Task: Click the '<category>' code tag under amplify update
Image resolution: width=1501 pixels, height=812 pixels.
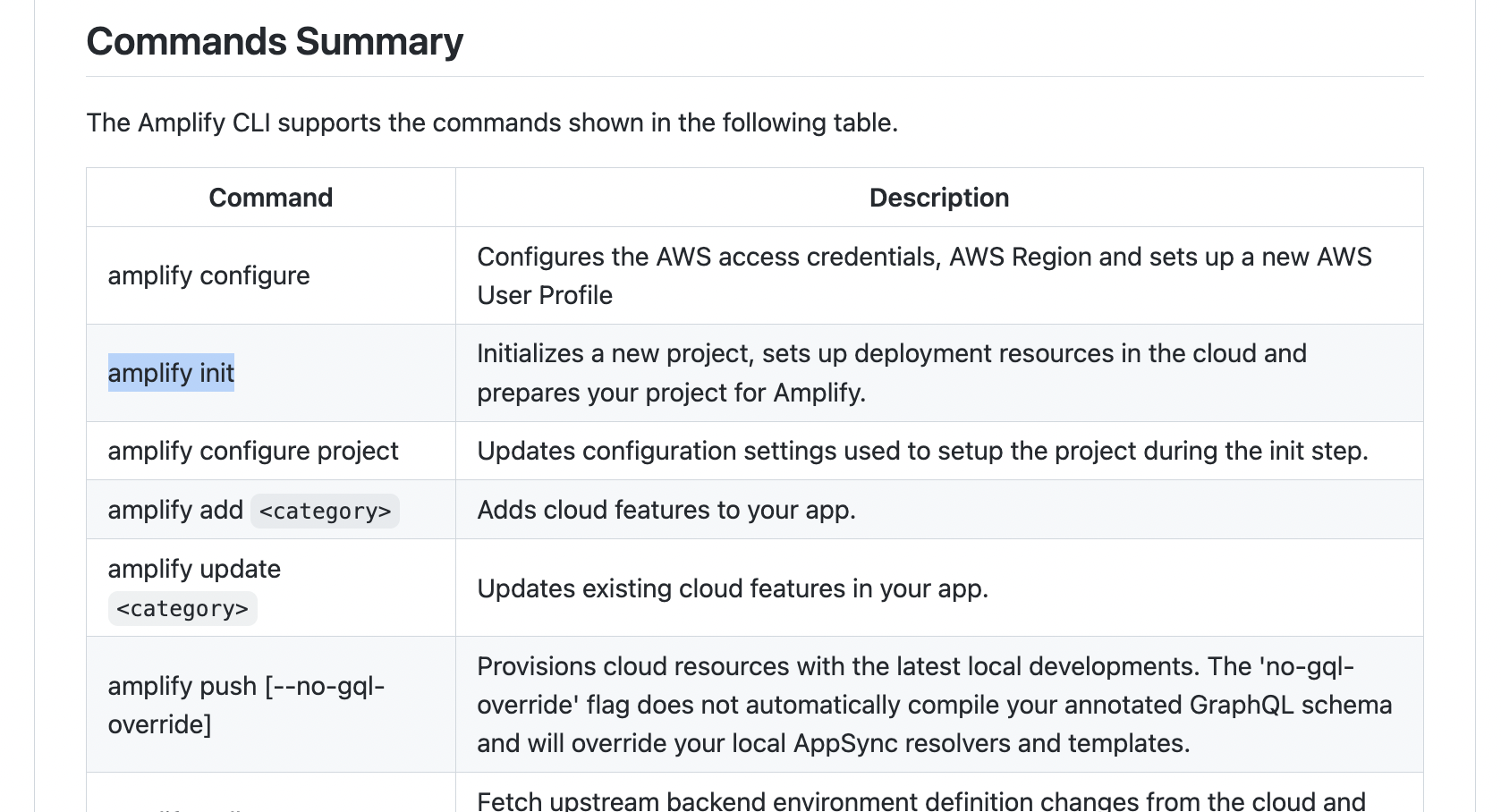Action: [x=182, y=608]
